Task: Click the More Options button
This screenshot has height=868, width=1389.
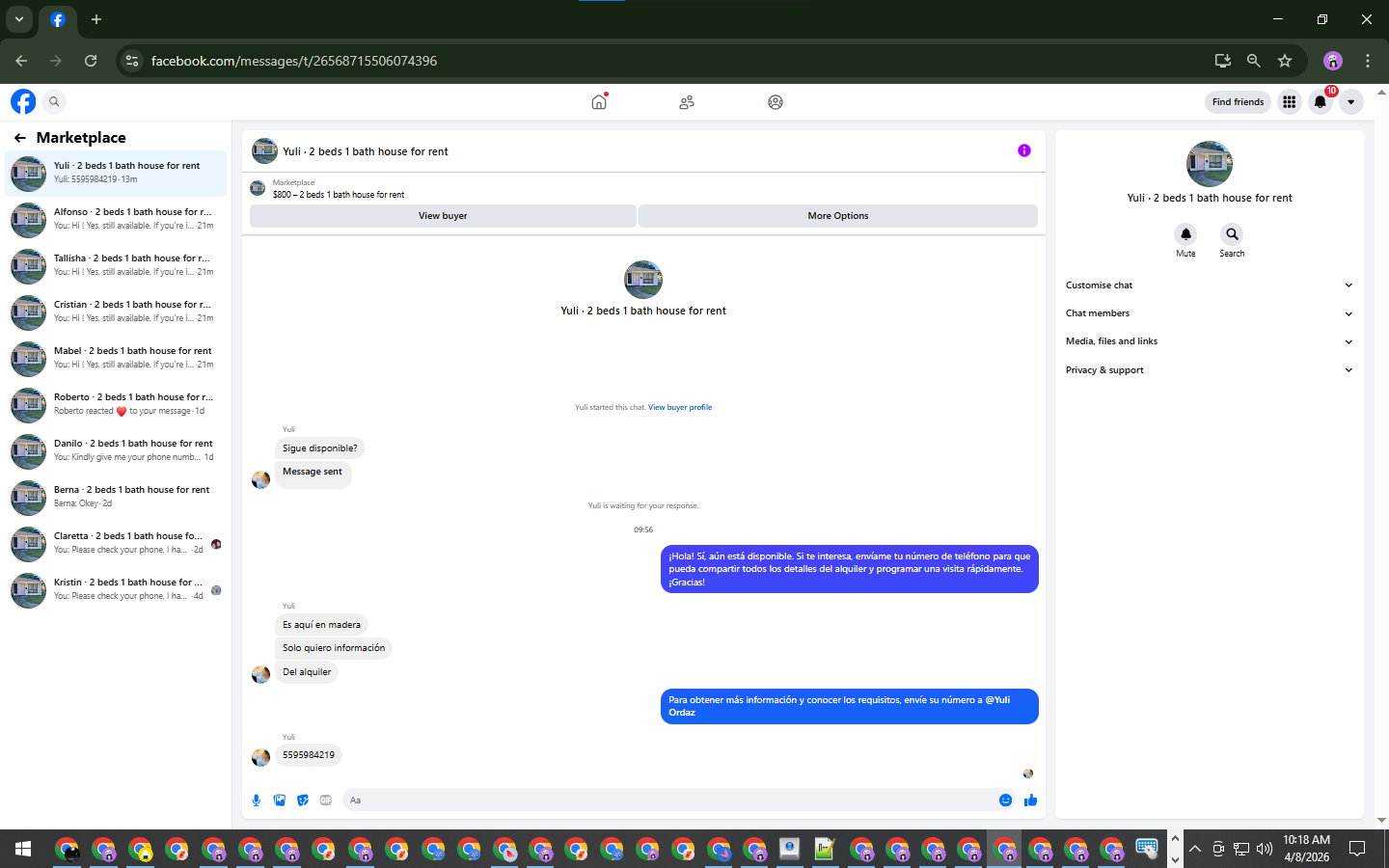Action: click(x=838, y=216)
